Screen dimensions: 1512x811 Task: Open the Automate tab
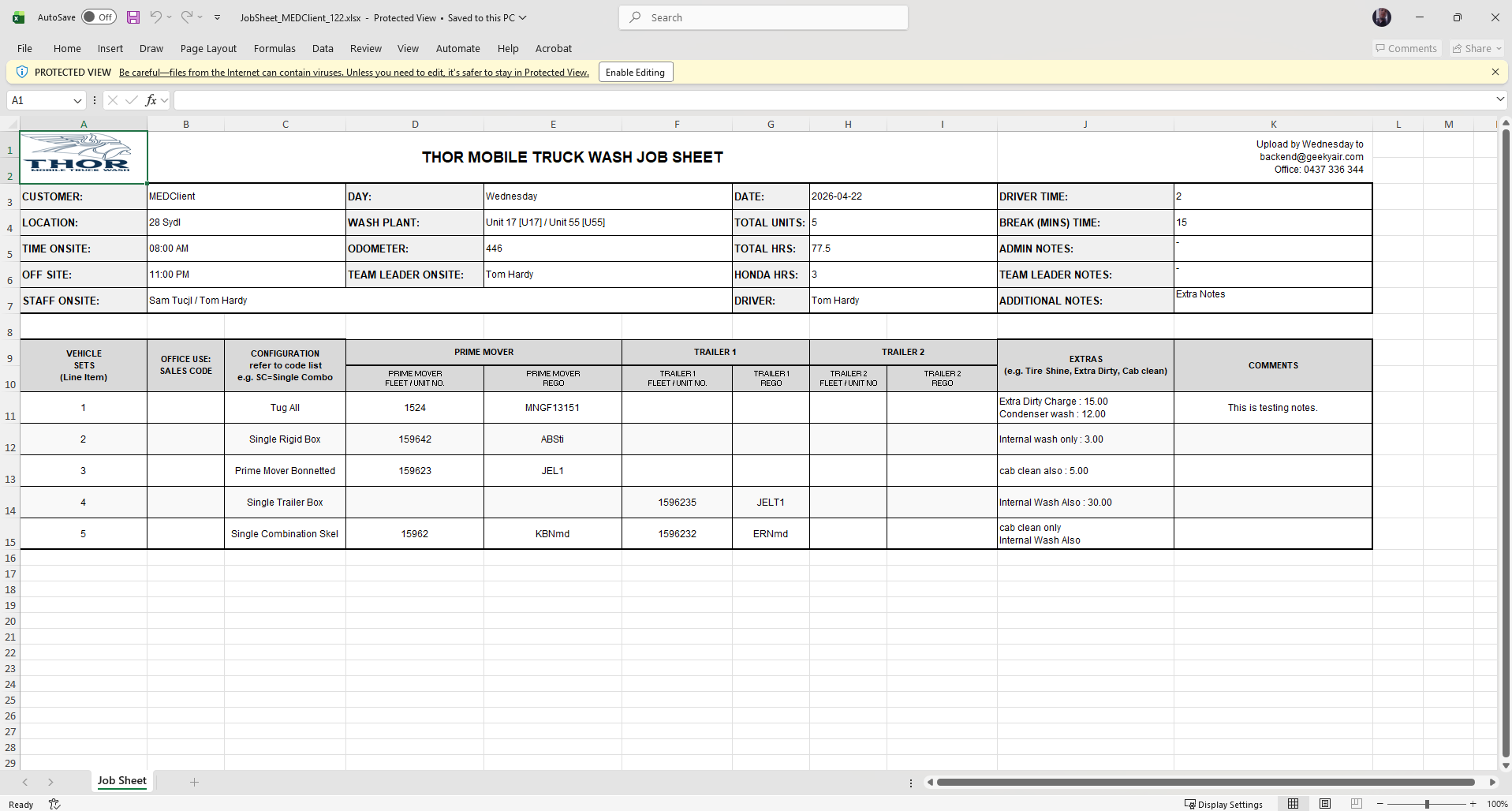(x=457, y=48)
